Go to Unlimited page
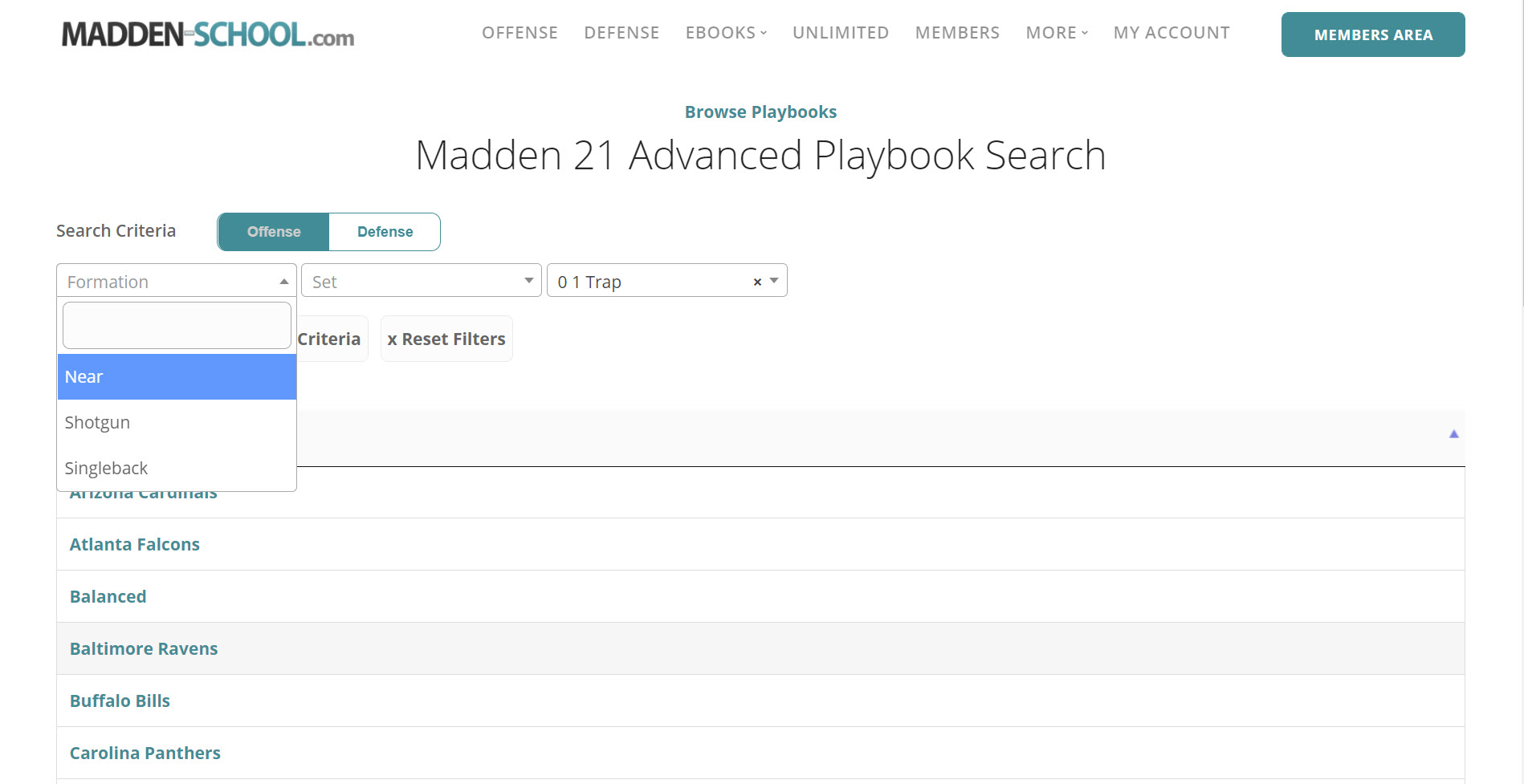The height and width of the screenshot is (784, 1524). (x=841, y=33)
